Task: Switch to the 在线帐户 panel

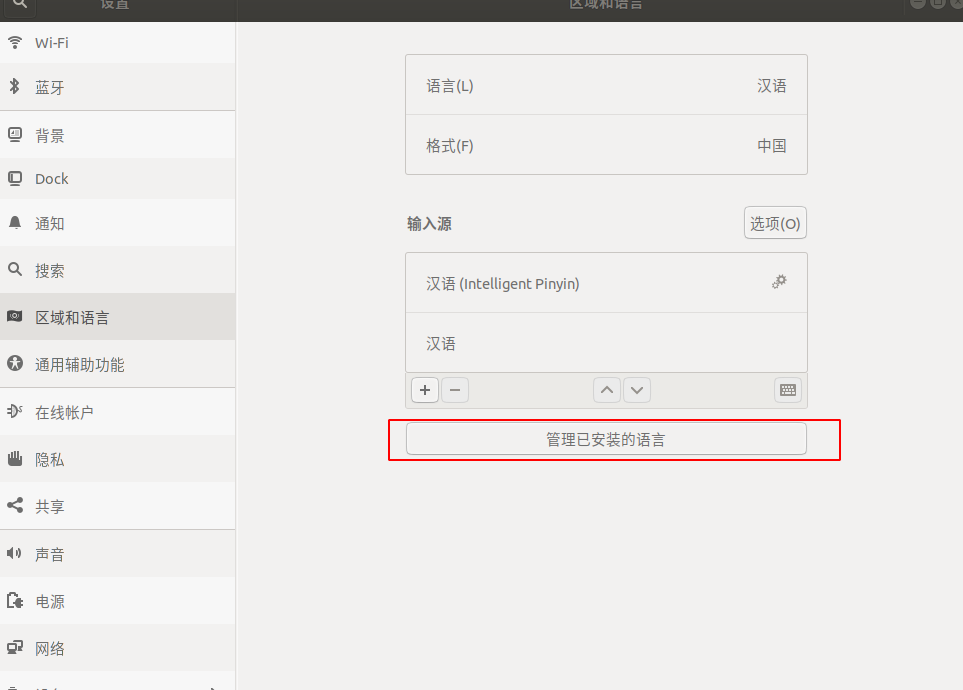Action: click(64, 412)
